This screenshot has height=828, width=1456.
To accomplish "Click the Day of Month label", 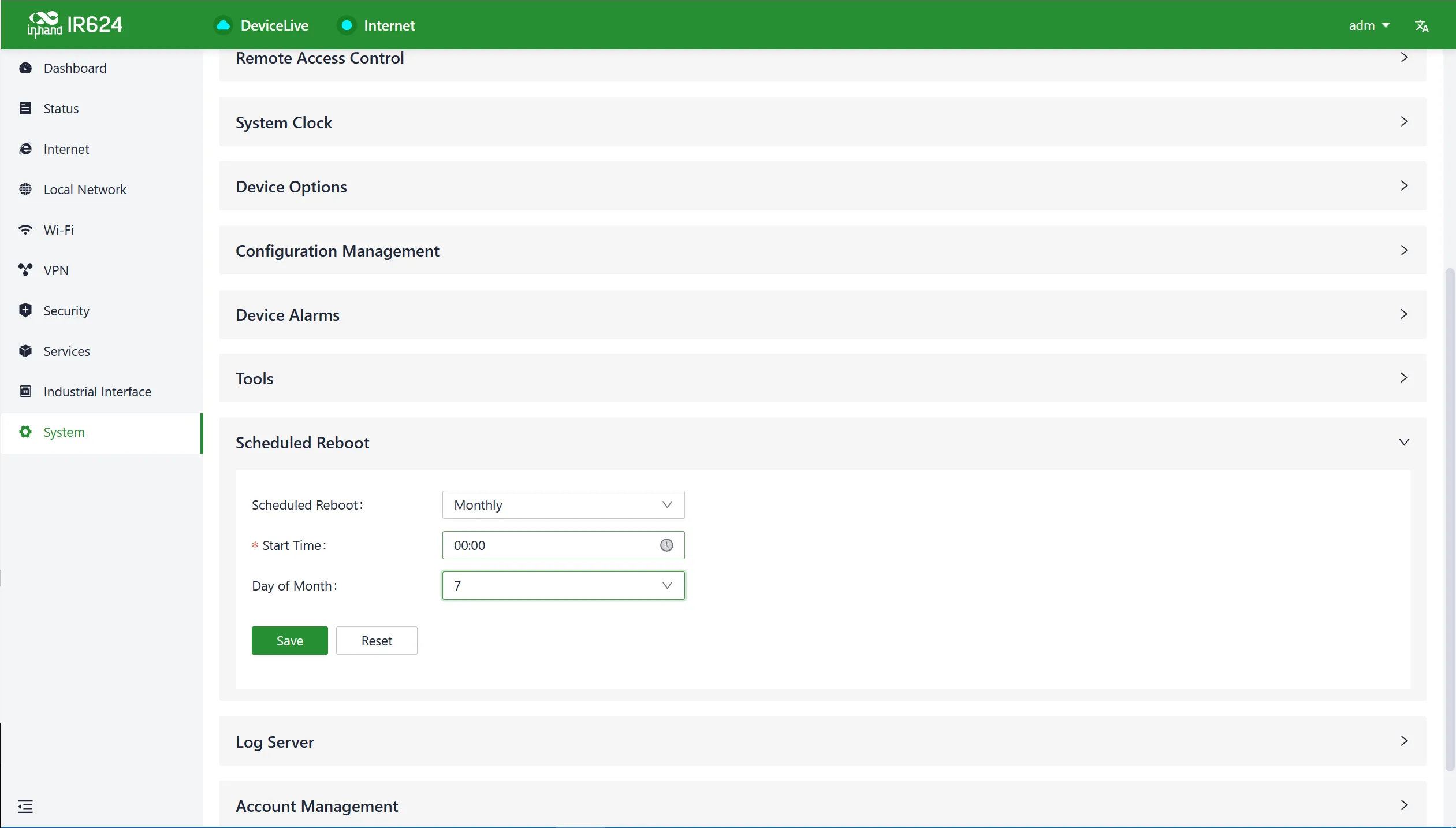I will [295, 586].
